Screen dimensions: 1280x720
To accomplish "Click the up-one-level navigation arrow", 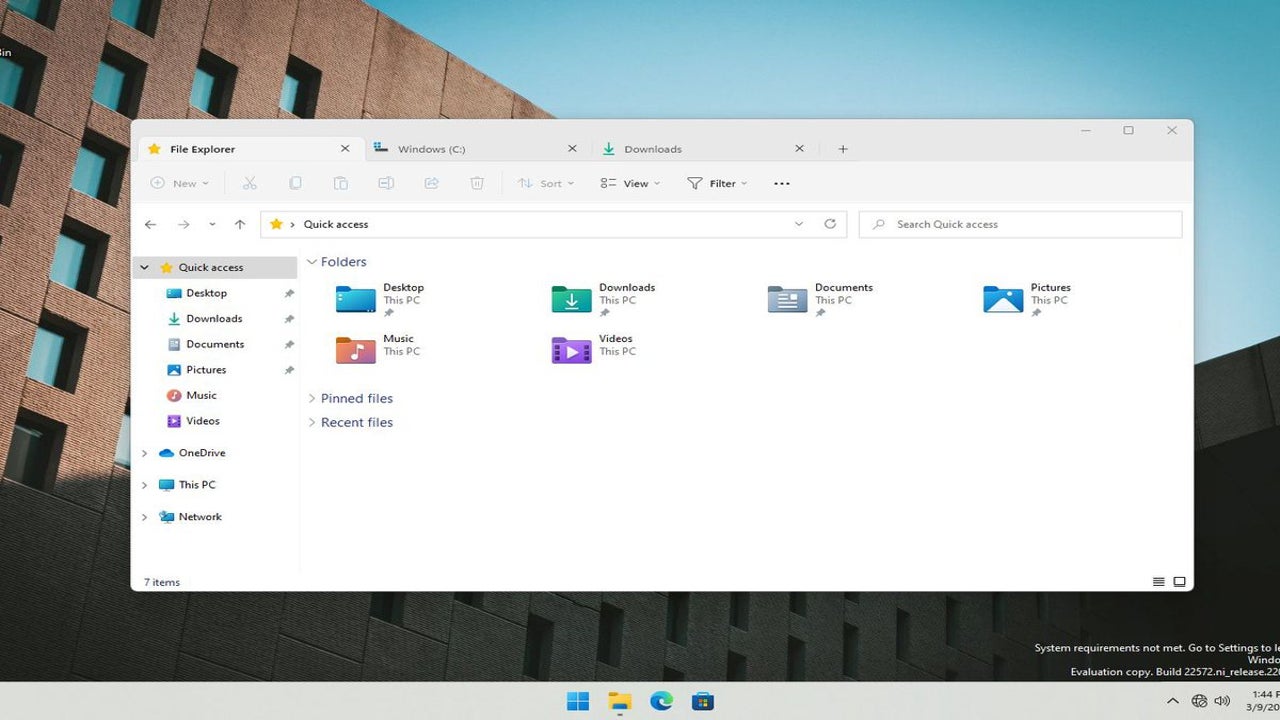I will pyautogui.click(x=240, y=224).
